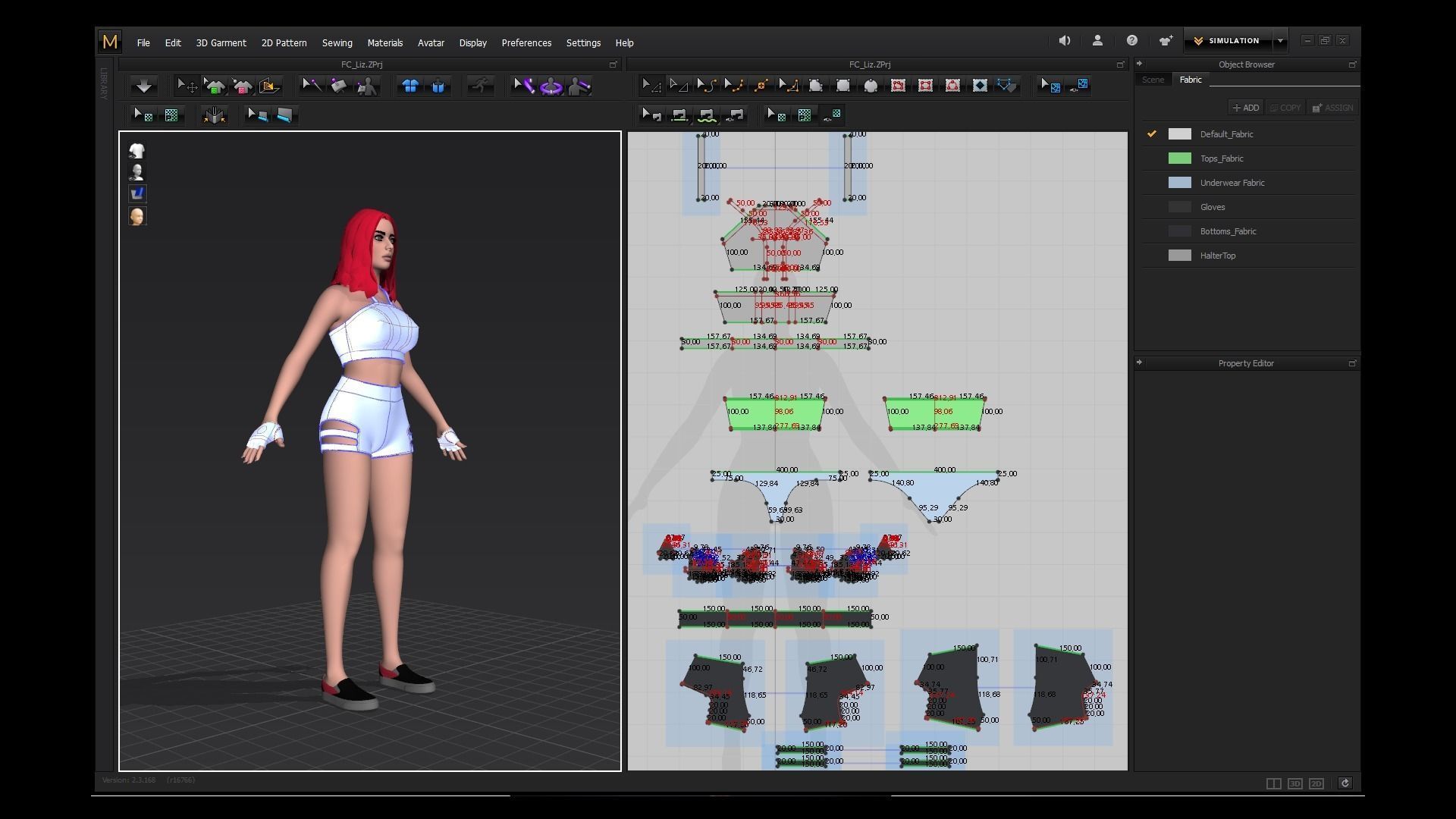The width and height of the screenshot is (1456, 819).
Task: Choose the Tack on Avatar tool
Action: point(367,86)
